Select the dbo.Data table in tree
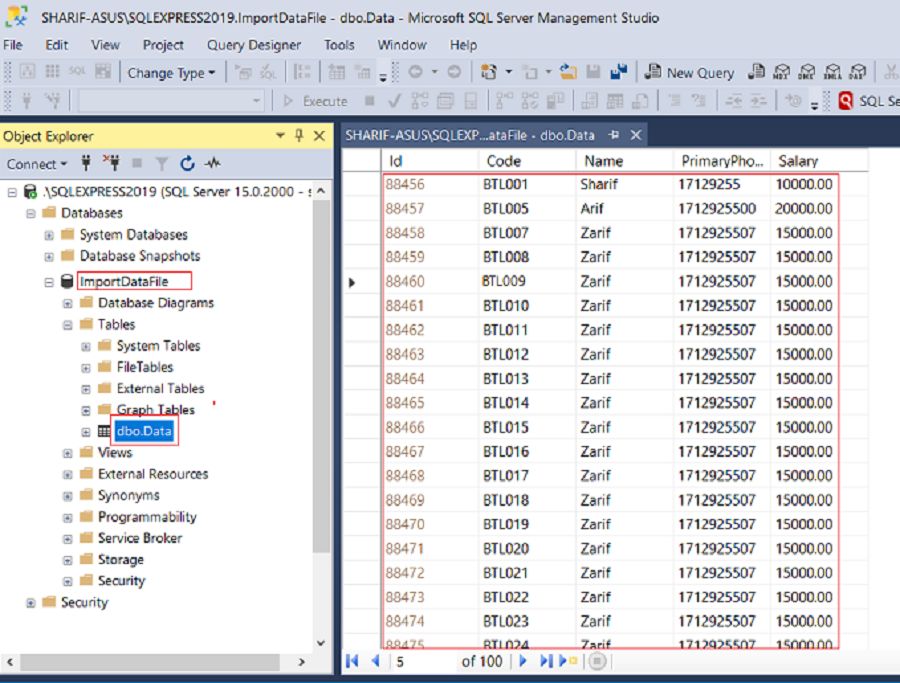900x683 pixels. [x=144, y=431]
